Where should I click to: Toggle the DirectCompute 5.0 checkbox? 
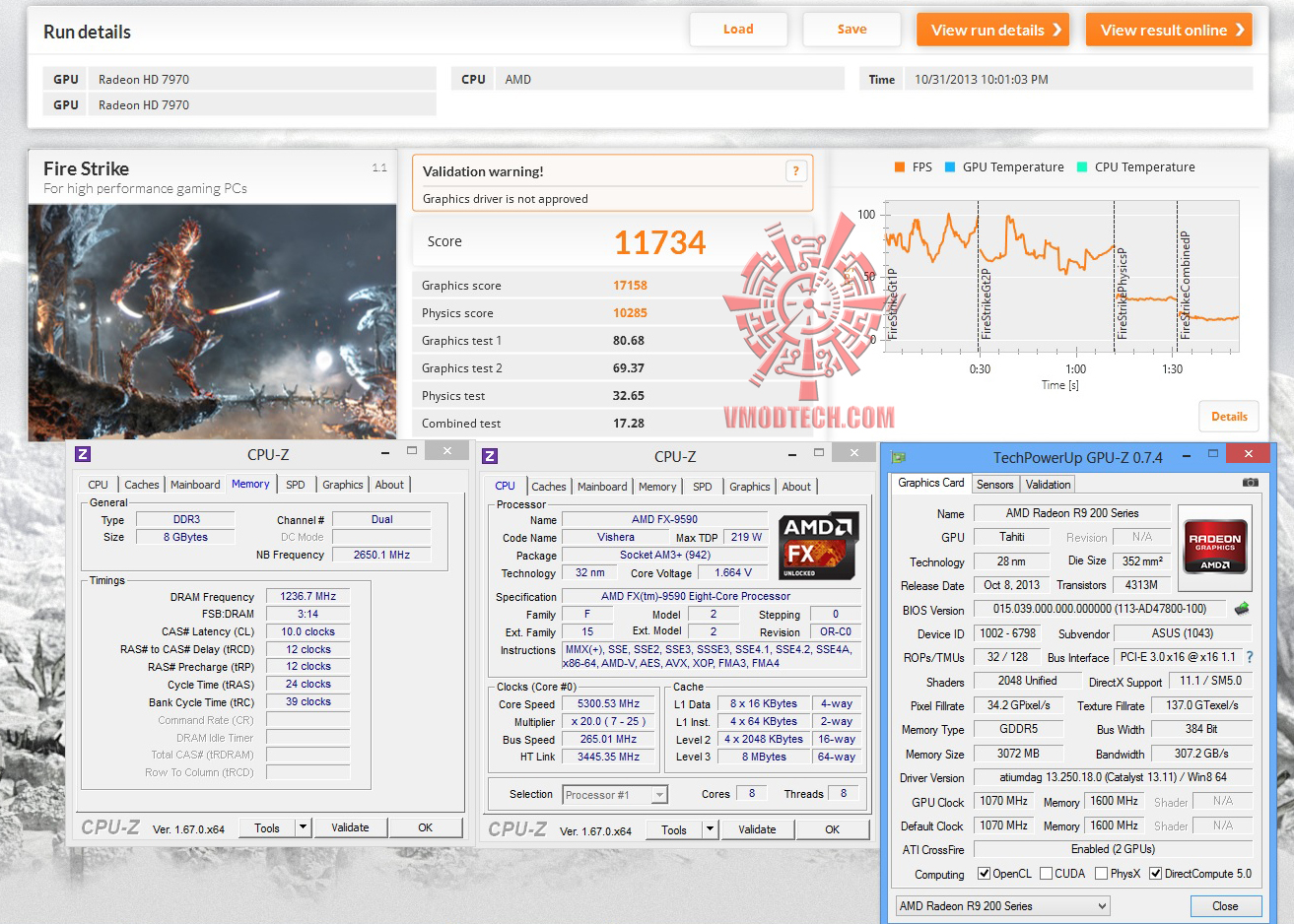pyautogui.click(x=1155, y=874)
